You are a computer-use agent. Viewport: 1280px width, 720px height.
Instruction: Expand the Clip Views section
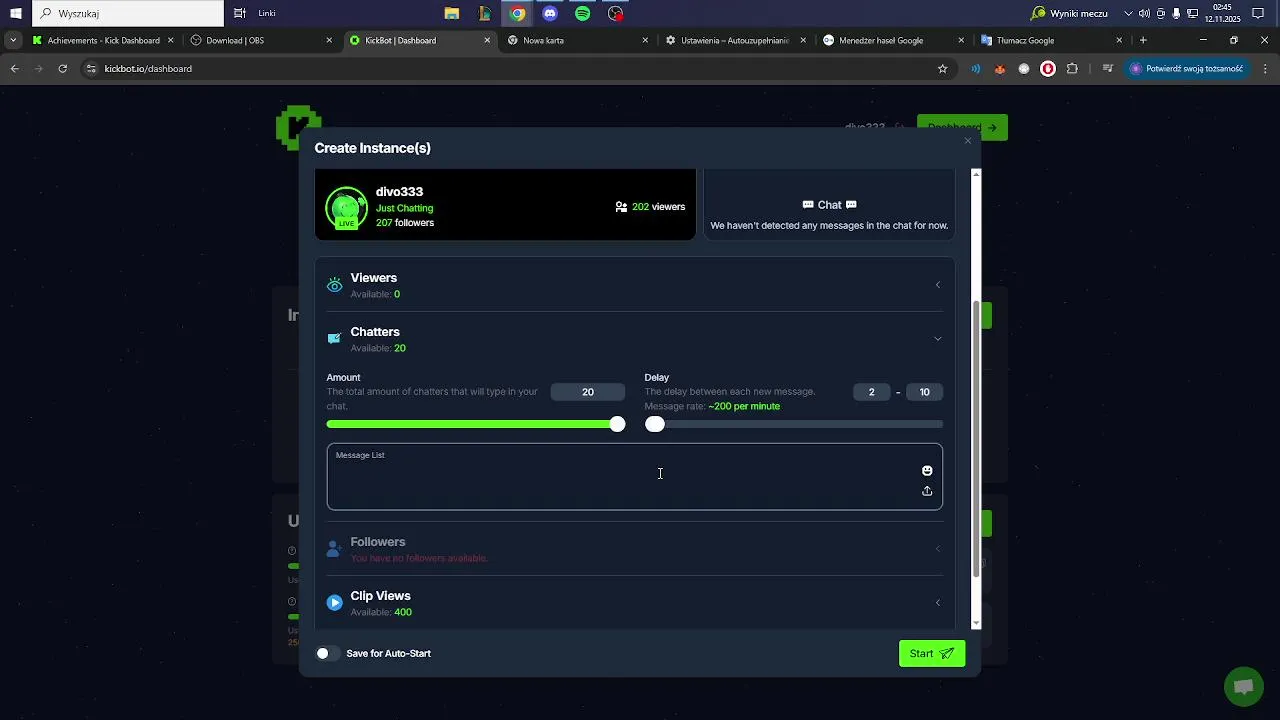tap(937, 603)
